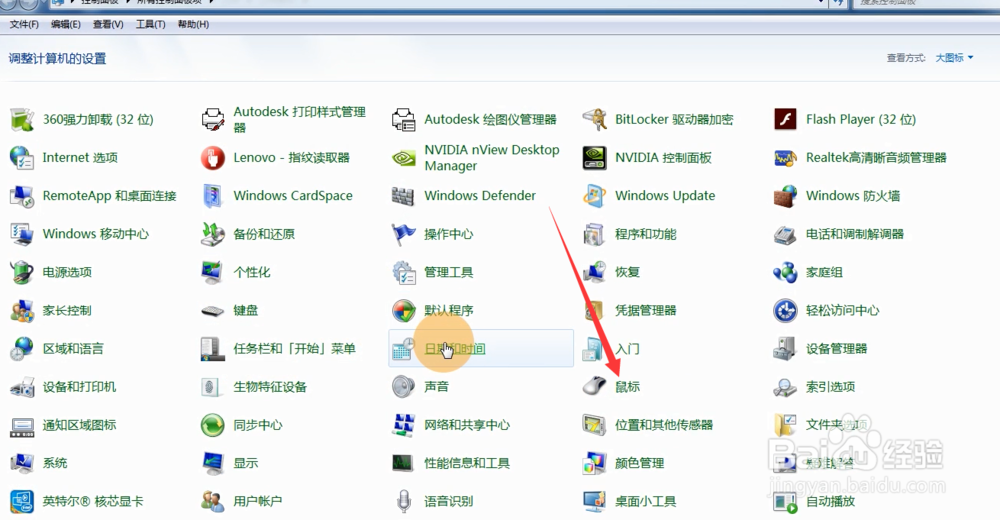Viewport: 1000px width, 520px height.
Task: Click the Windows CardSpace icon
Action: coord(213,196)
